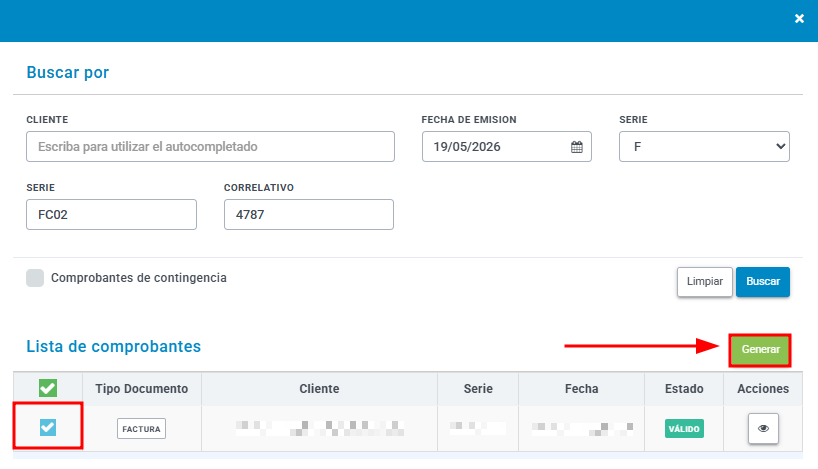This screenshot has width=818, height=469.
Task: Click the SERIE field containing FC02
Action: 112,214
